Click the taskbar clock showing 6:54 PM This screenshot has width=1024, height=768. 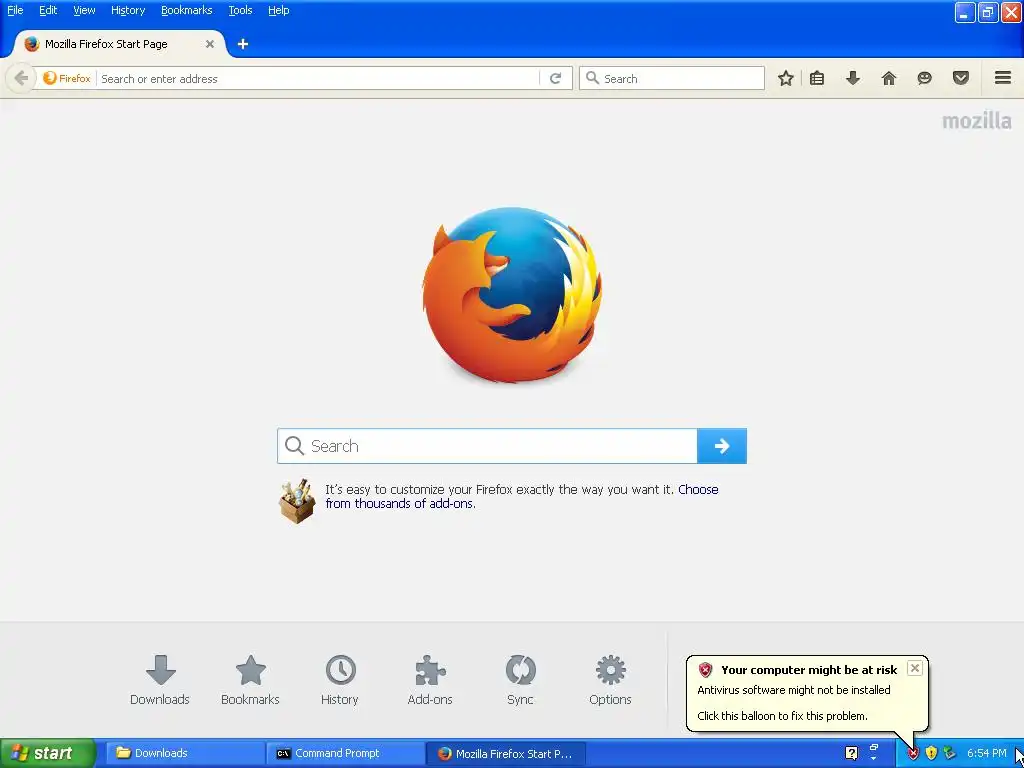(x=986, y=754)
